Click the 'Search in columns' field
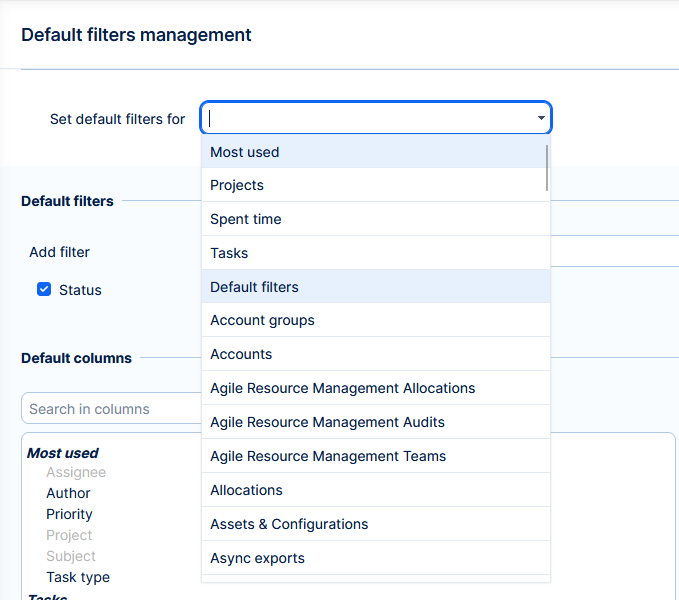This screenshot has height=600, width=679. pos(110,409)
